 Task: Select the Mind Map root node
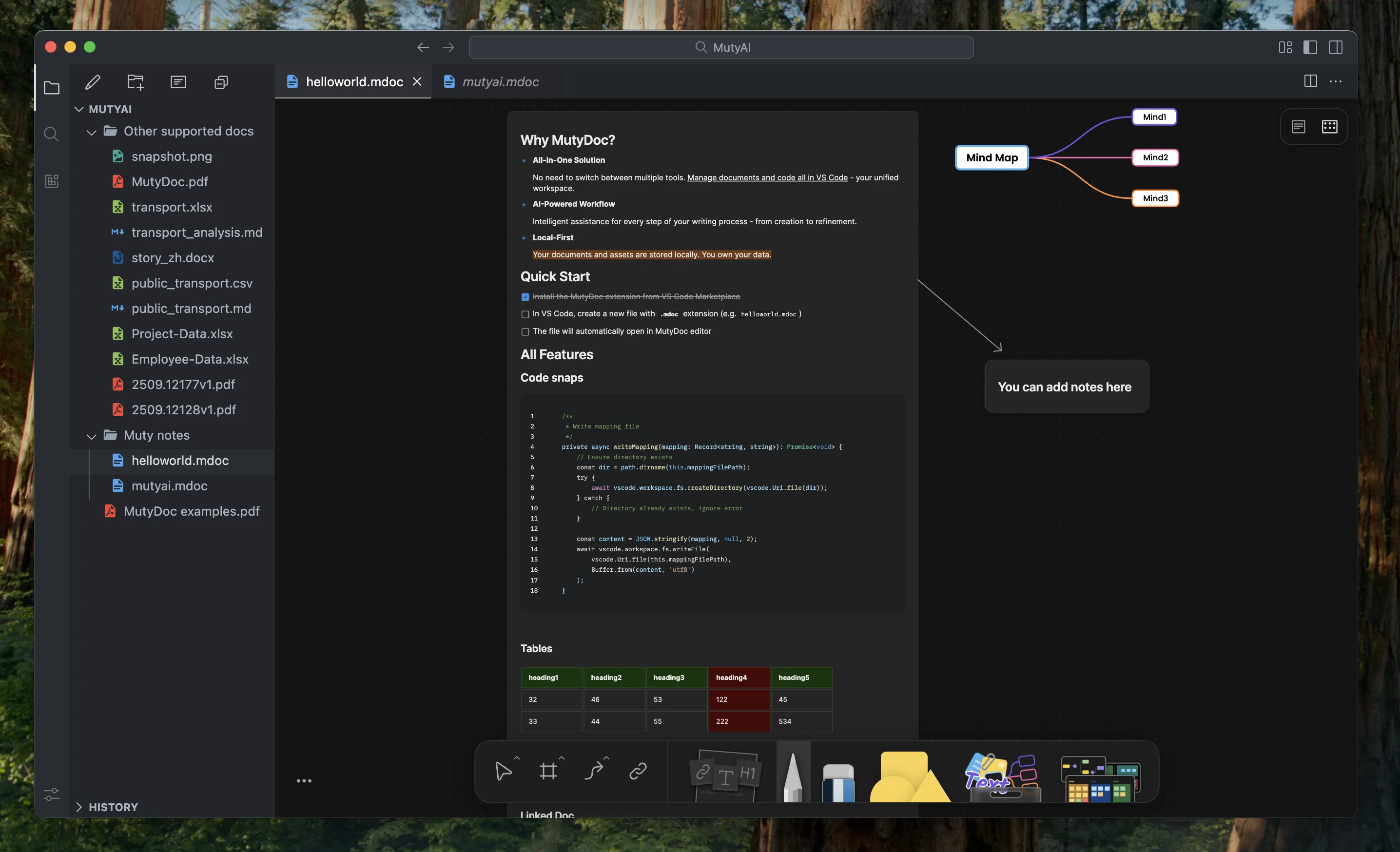click(x=992, y=158)
